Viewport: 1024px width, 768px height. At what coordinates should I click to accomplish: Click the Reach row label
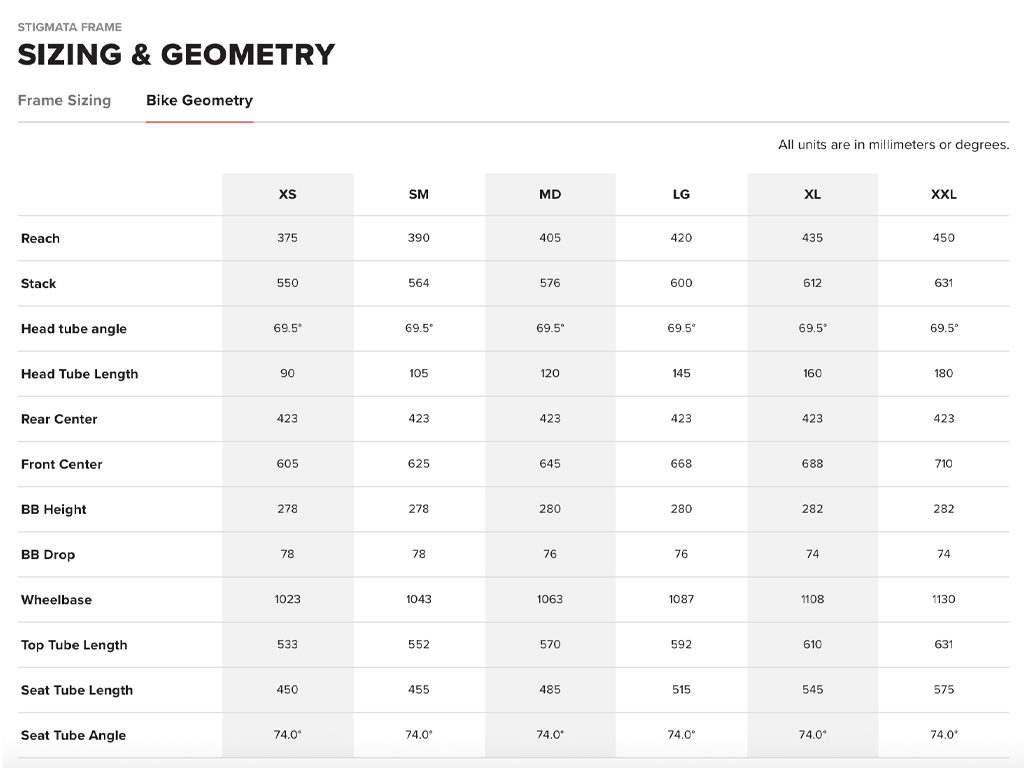click(x=40, y=238)
